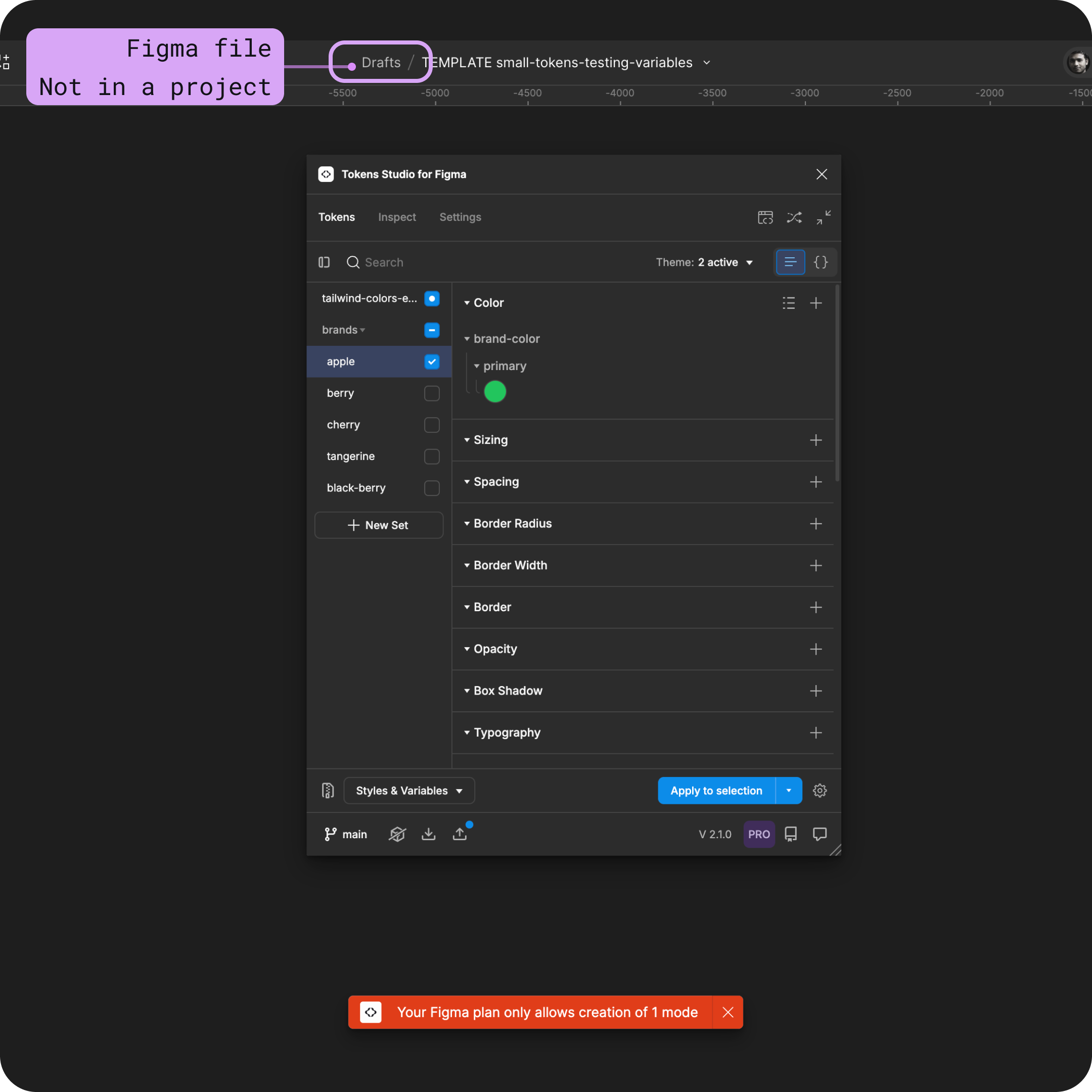The image size is (1092, 1092).
Task: Click the New Set button
Action: (379, 525)
